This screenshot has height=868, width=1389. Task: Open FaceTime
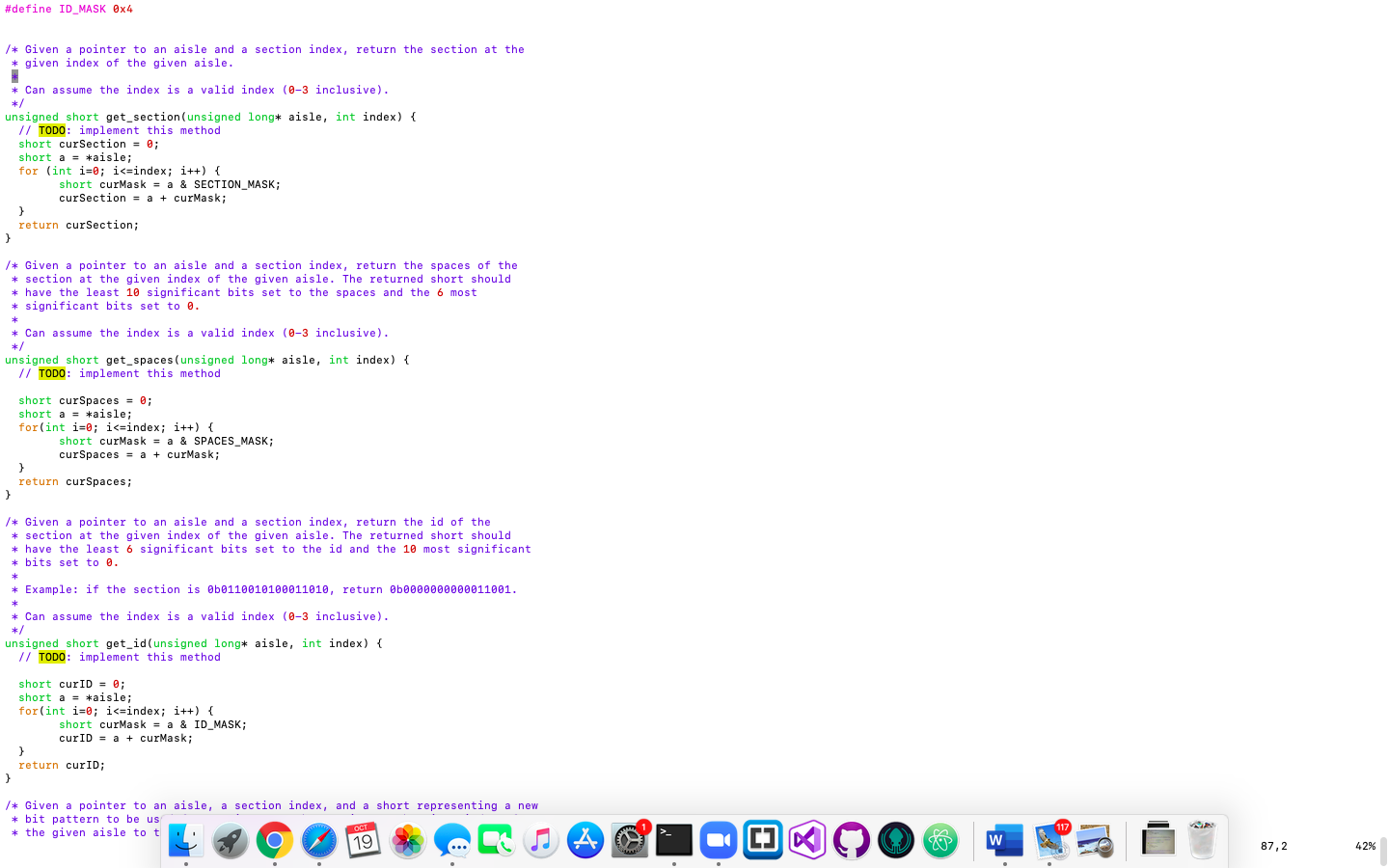tap(496, 840)
